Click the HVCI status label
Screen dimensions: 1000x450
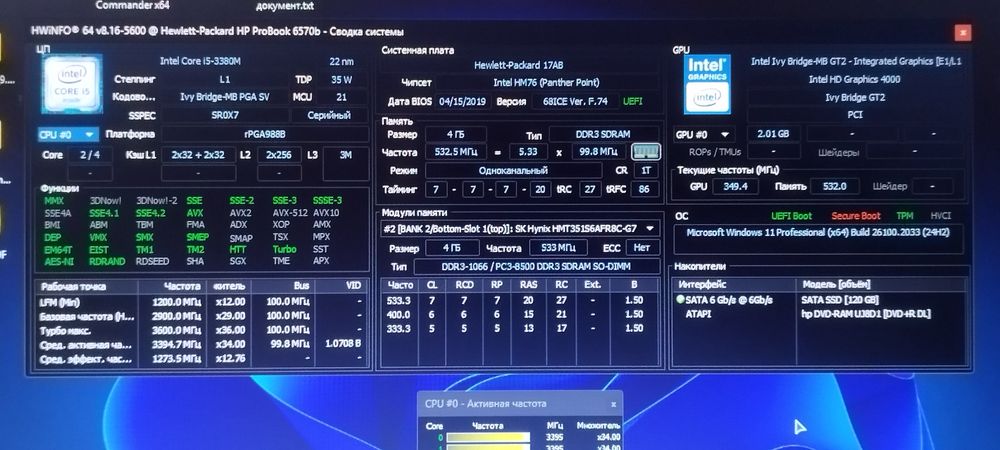click(x=939, y=216)
